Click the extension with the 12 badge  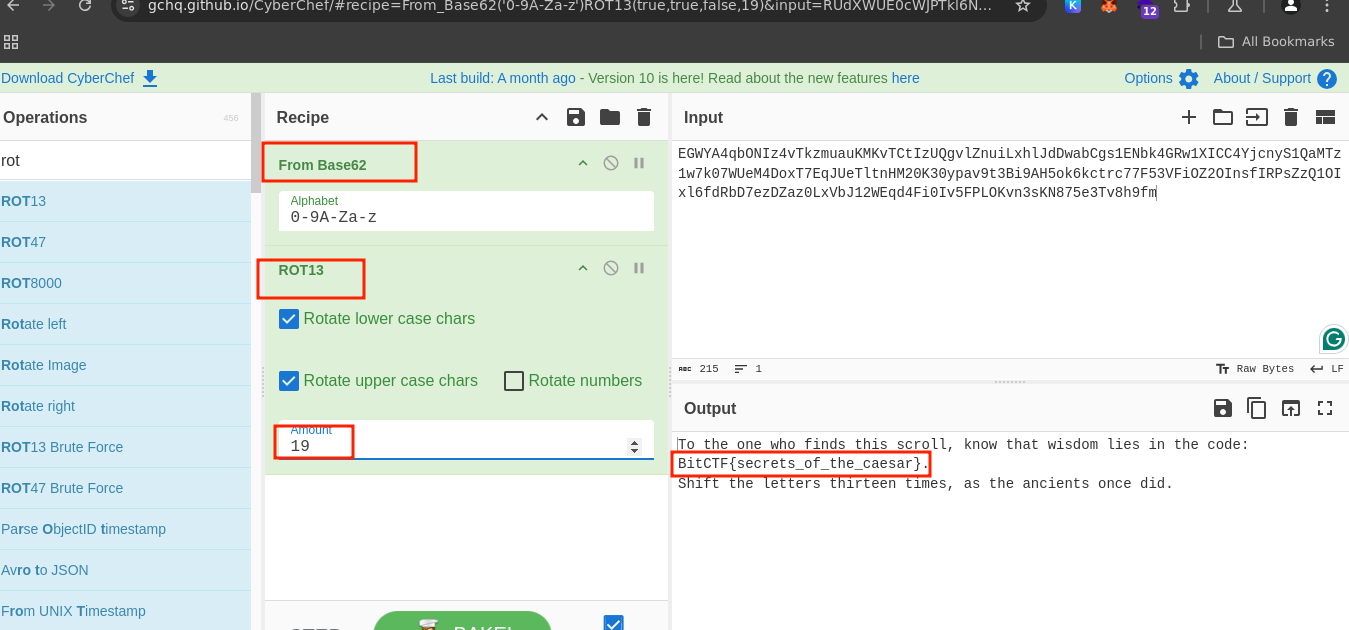(x=1149, y=8)
